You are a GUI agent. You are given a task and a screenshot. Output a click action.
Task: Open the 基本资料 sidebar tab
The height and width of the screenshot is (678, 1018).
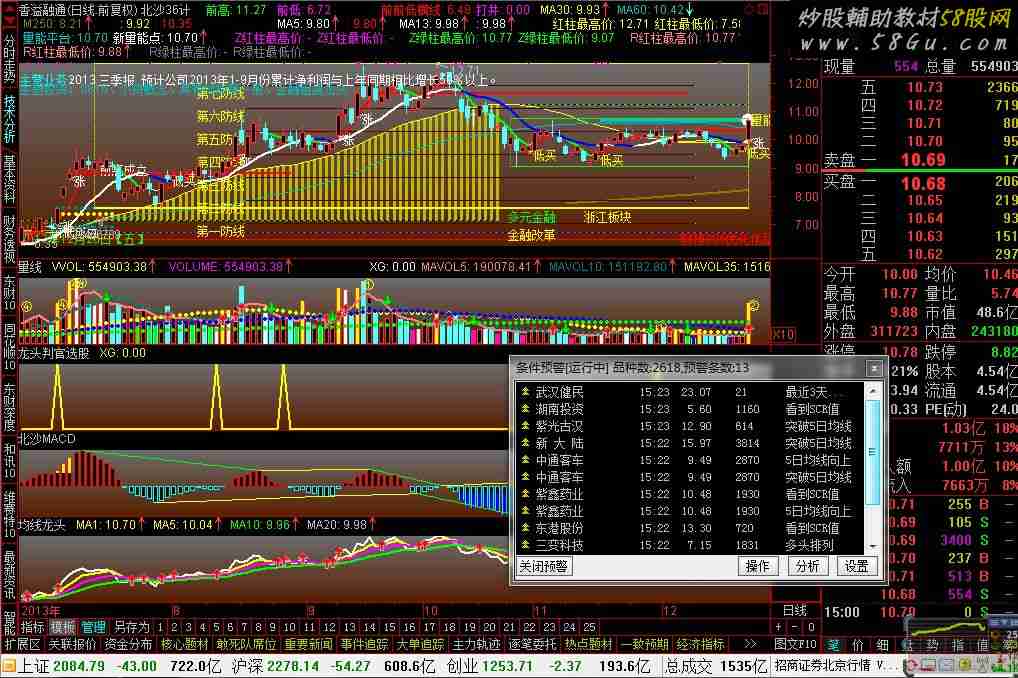pyautogui.click(x=9, y=179)
